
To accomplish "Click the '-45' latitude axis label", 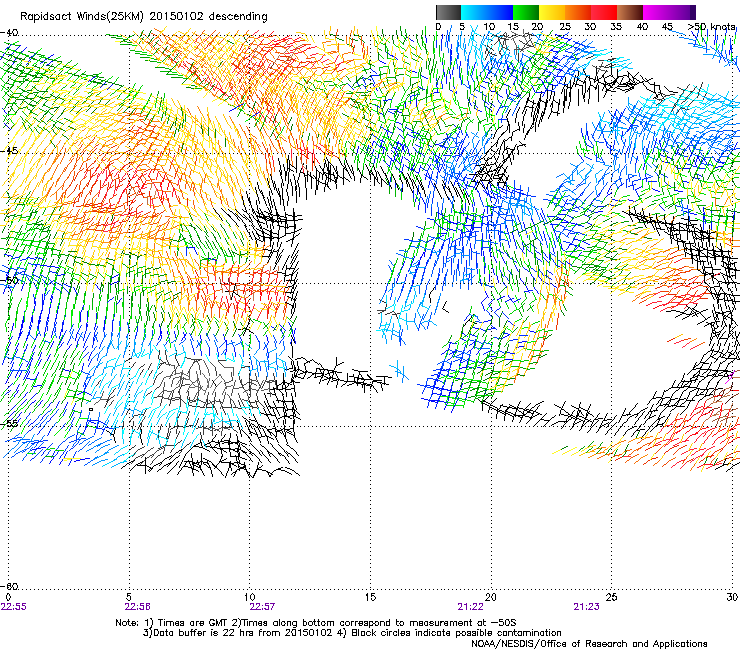I will pyautogui.click(x=9, y=151).
